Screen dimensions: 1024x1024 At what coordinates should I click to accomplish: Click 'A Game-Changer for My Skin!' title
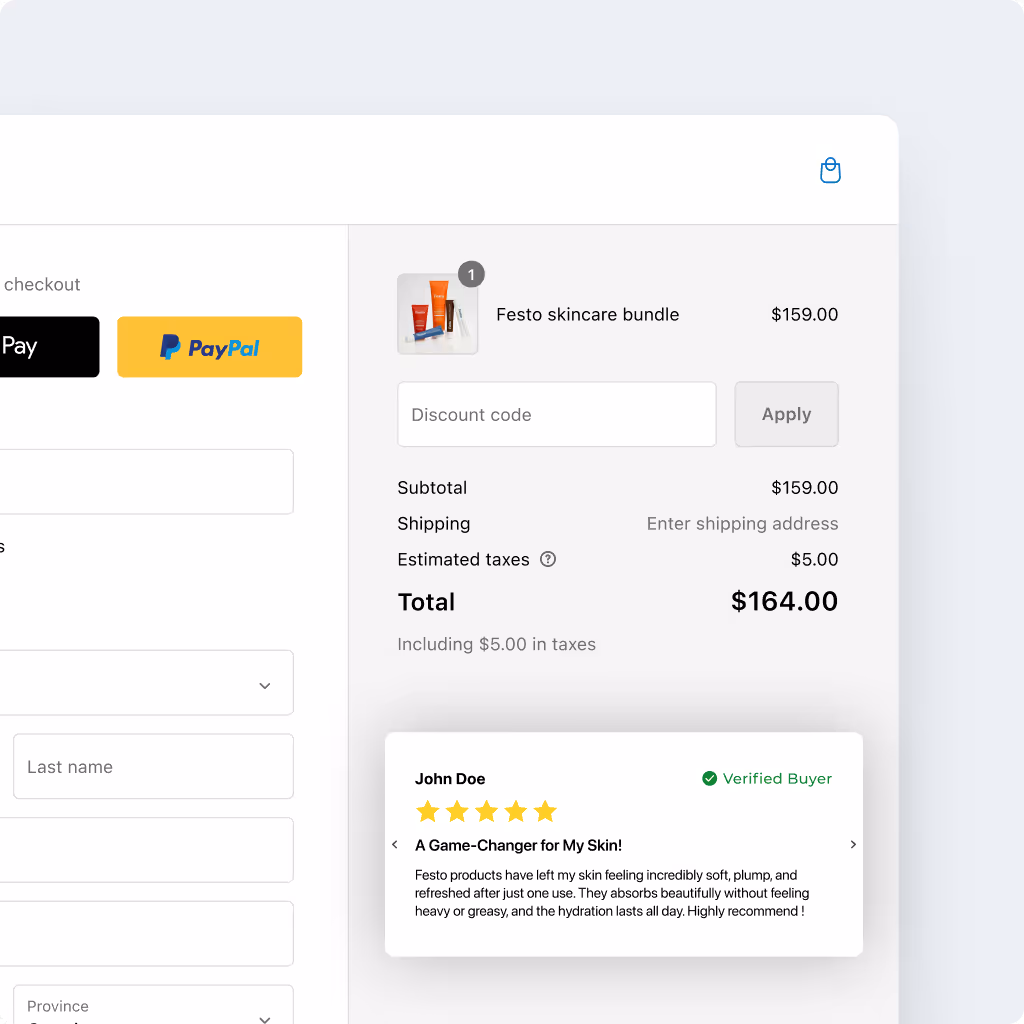tap(519, 846)
